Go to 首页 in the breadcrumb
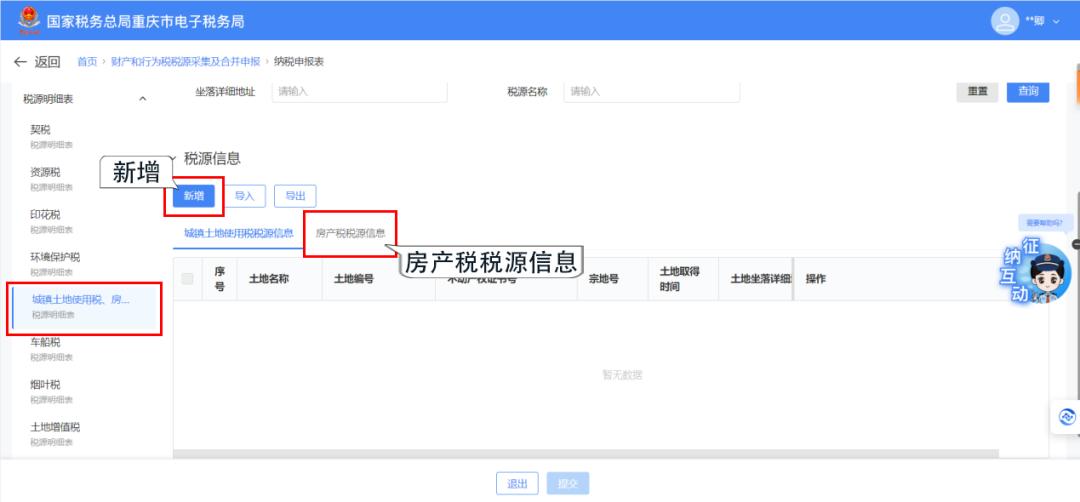 click(x=87, y=62)
